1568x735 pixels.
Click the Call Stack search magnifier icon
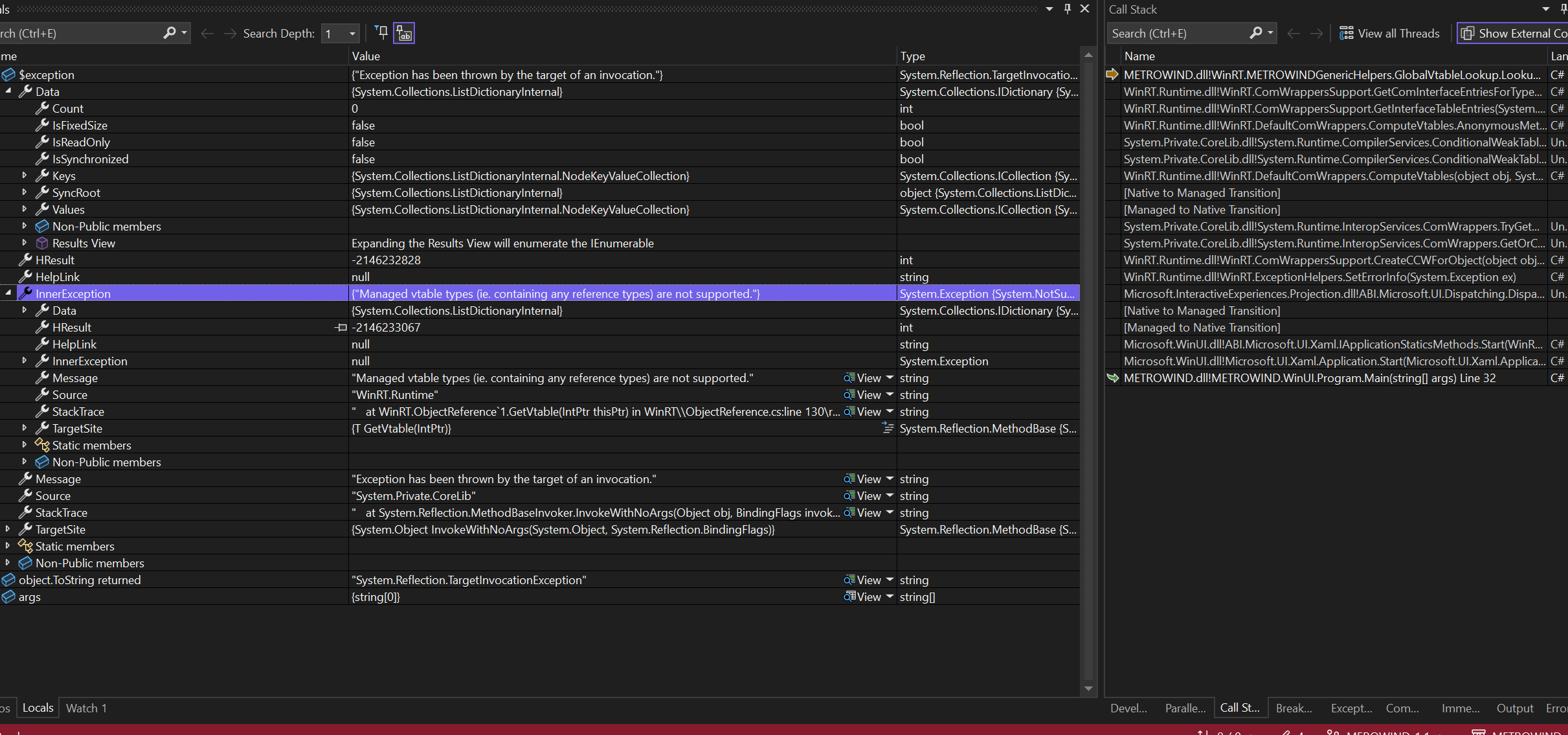(x=1256, y=33)
